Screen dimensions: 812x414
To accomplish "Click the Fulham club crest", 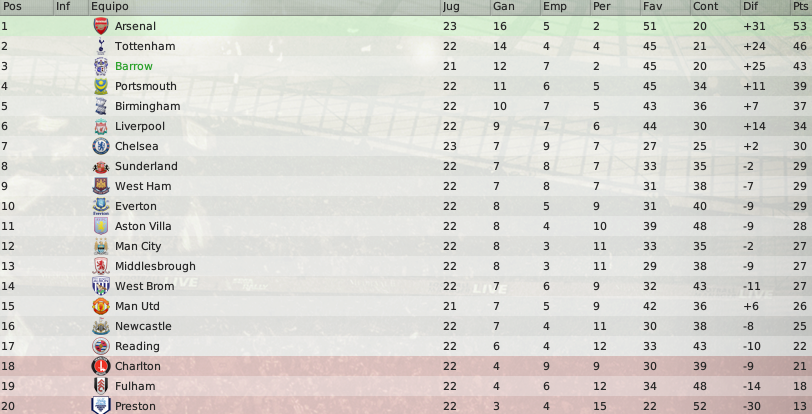I will 101,386.
